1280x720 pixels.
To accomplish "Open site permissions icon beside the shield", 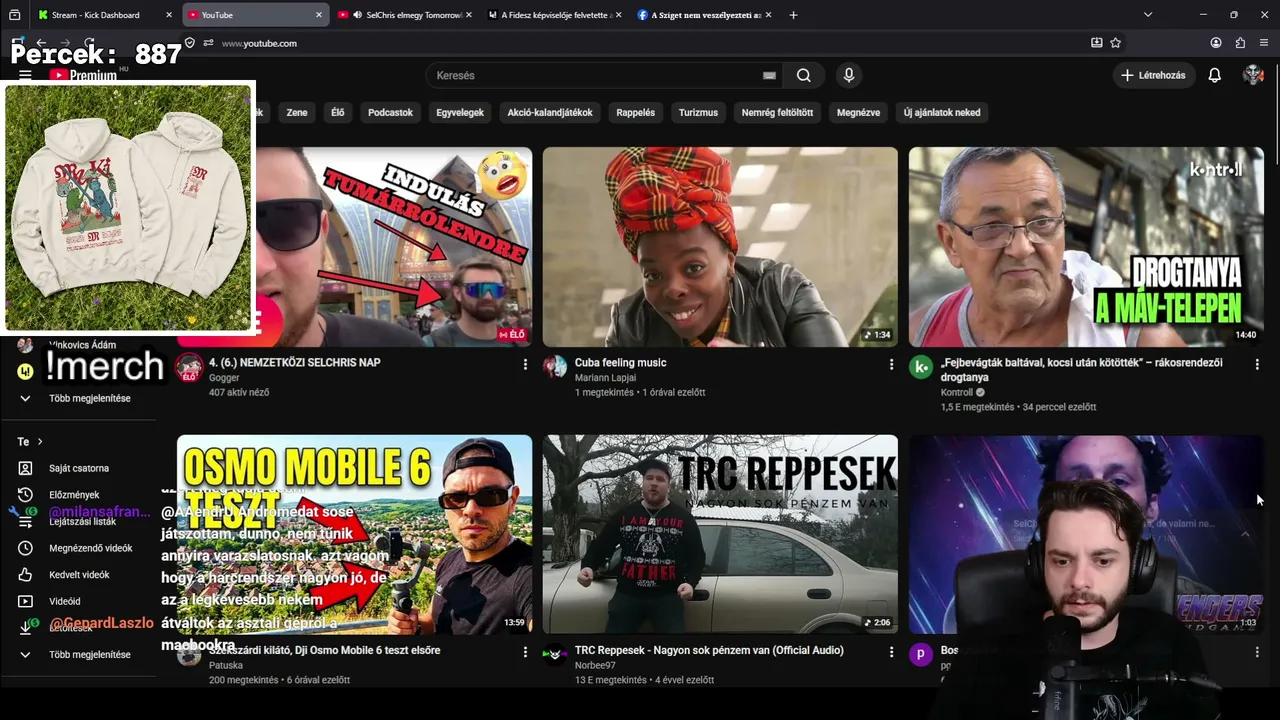I will [x=208, y=43].
